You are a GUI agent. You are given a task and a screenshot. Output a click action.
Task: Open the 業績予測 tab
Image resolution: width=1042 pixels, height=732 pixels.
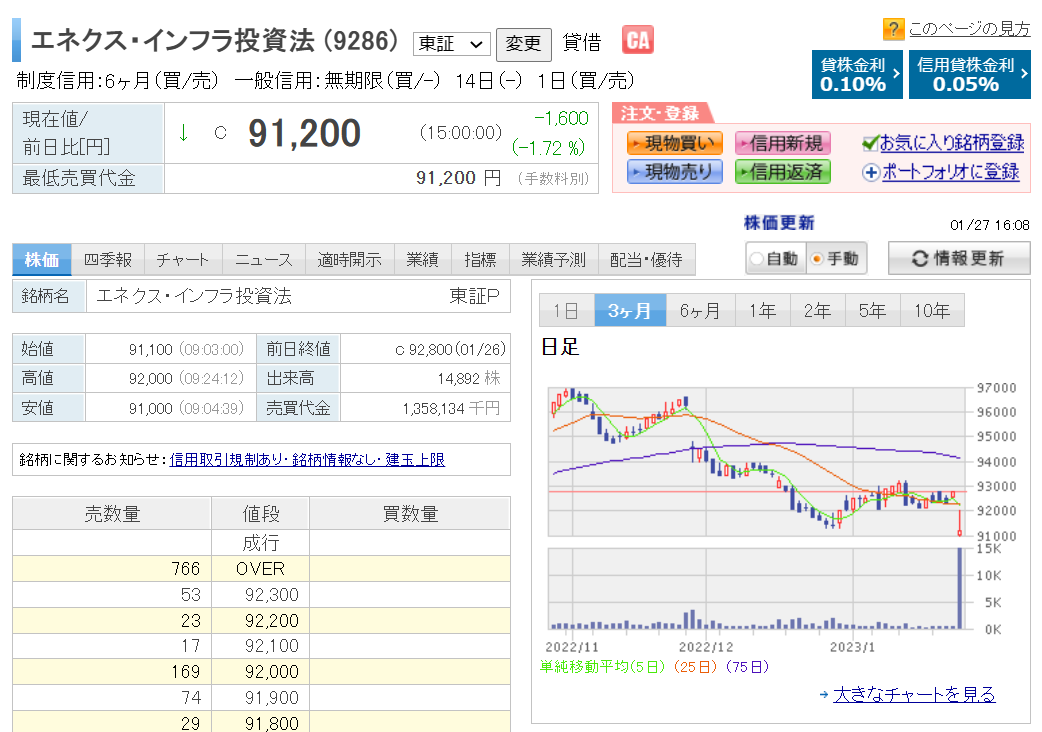pyautogui.click(x=554, y=260)
